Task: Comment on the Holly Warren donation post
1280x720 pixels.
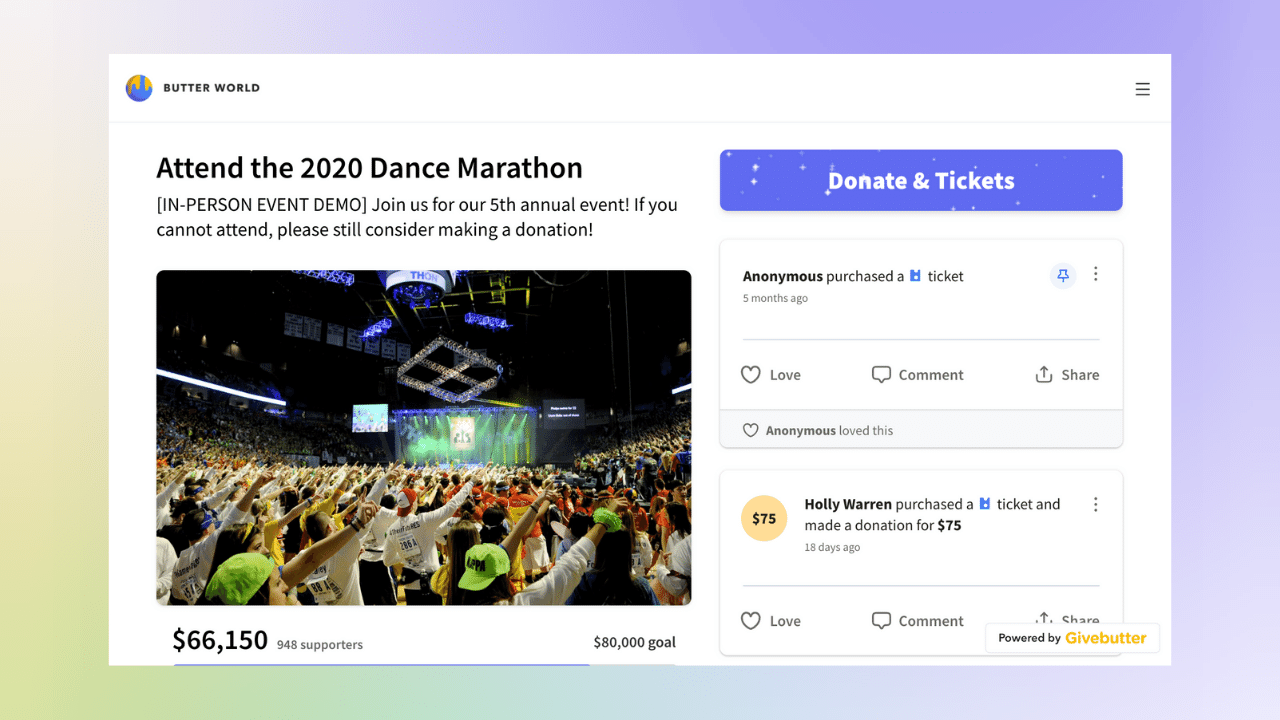Action: 917,621
